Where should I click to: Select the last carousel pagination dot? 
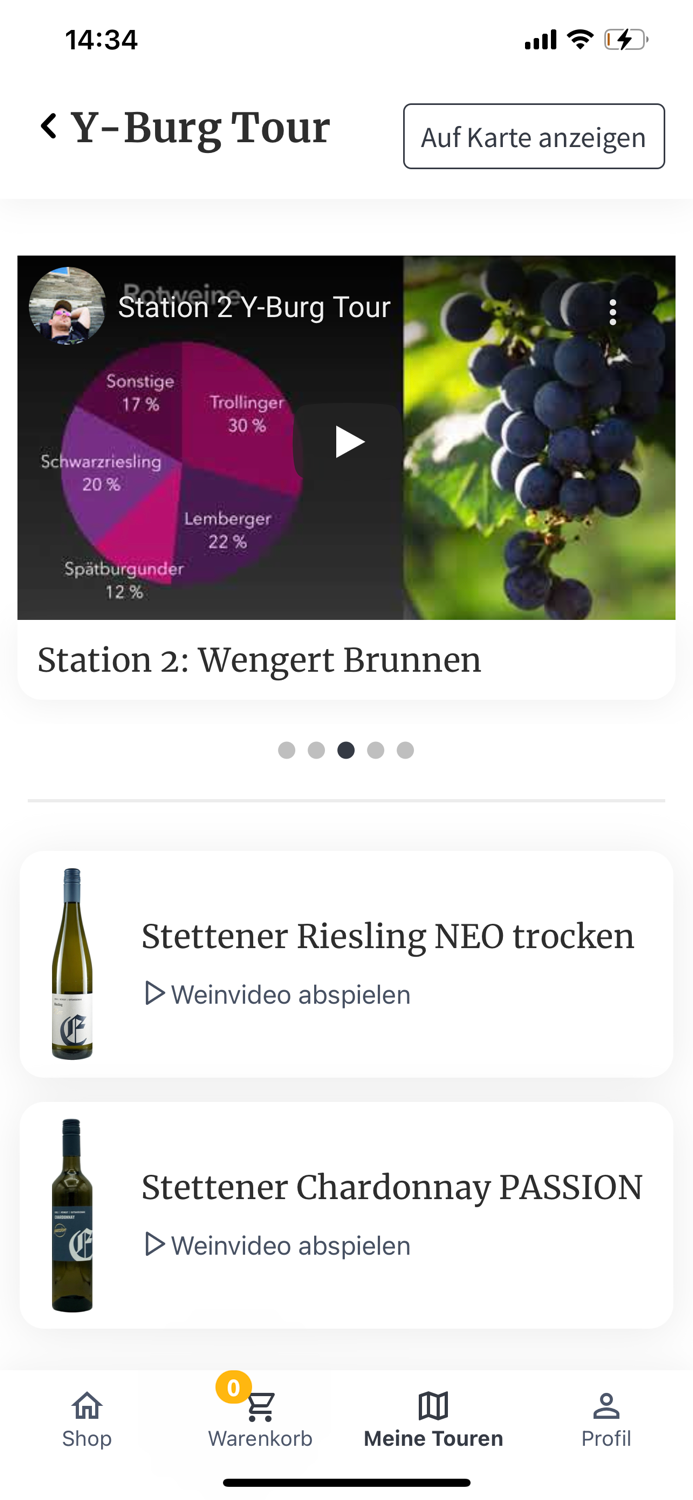[x=405, y=748]
